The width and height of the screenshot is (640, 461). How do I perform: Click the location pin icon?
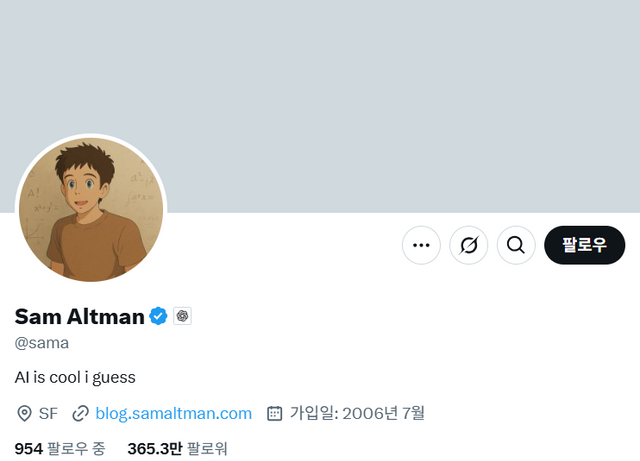click(24, 413)
